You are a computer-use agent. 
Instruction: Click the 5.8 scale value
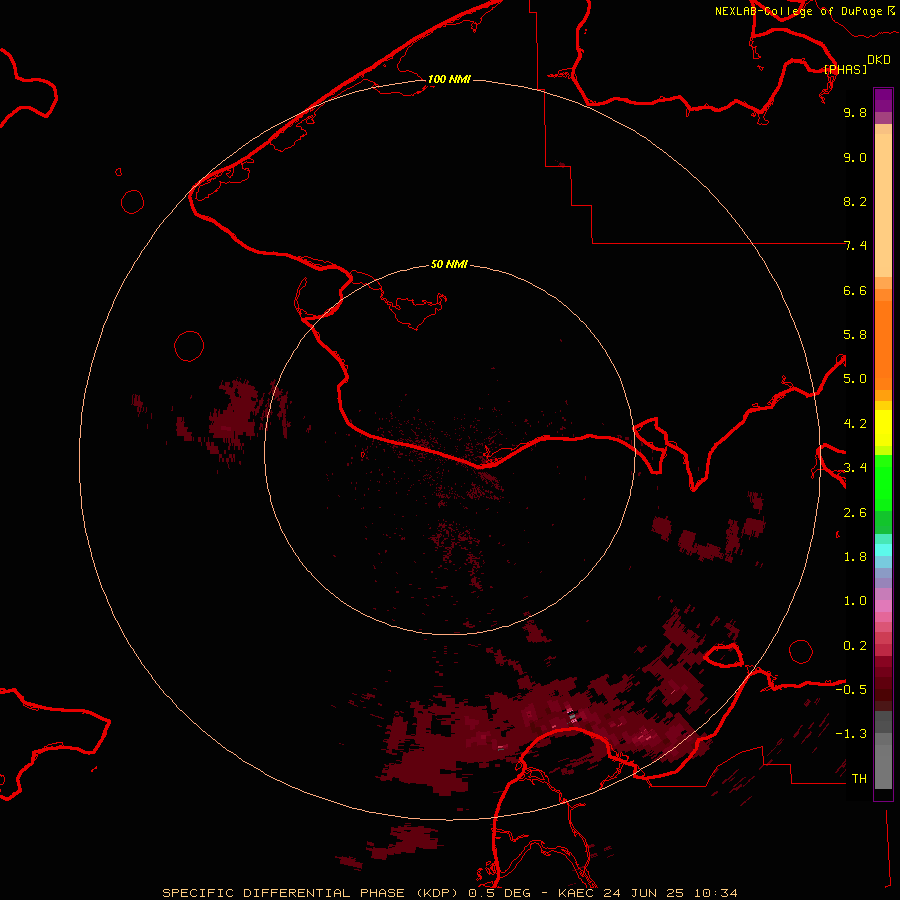click(x=855, y=335)
